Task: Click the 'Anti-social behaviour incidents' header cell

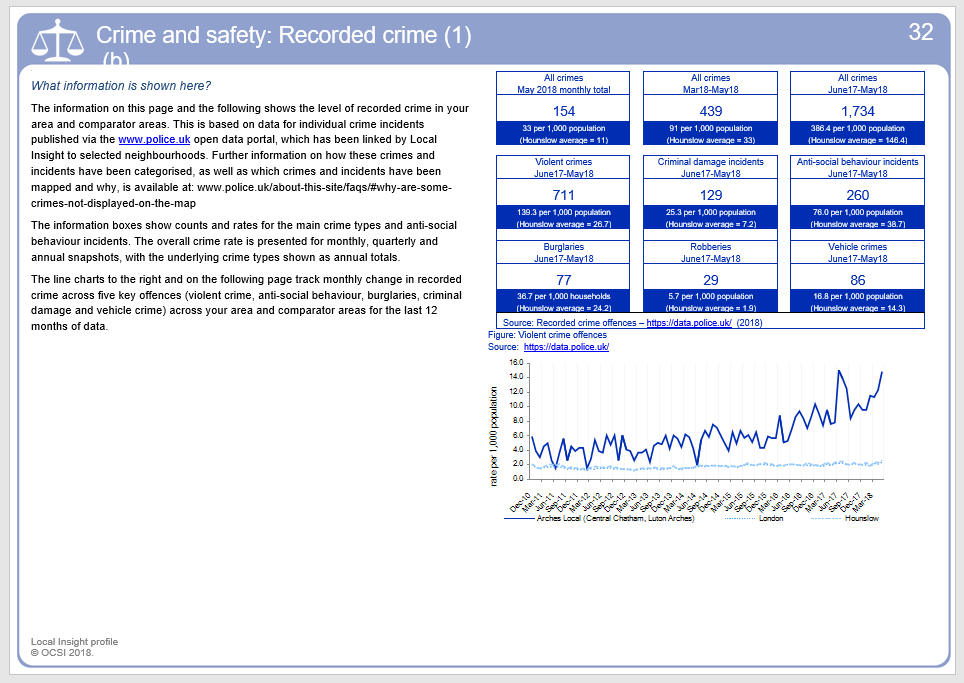Action: click(x=857, y=167)
